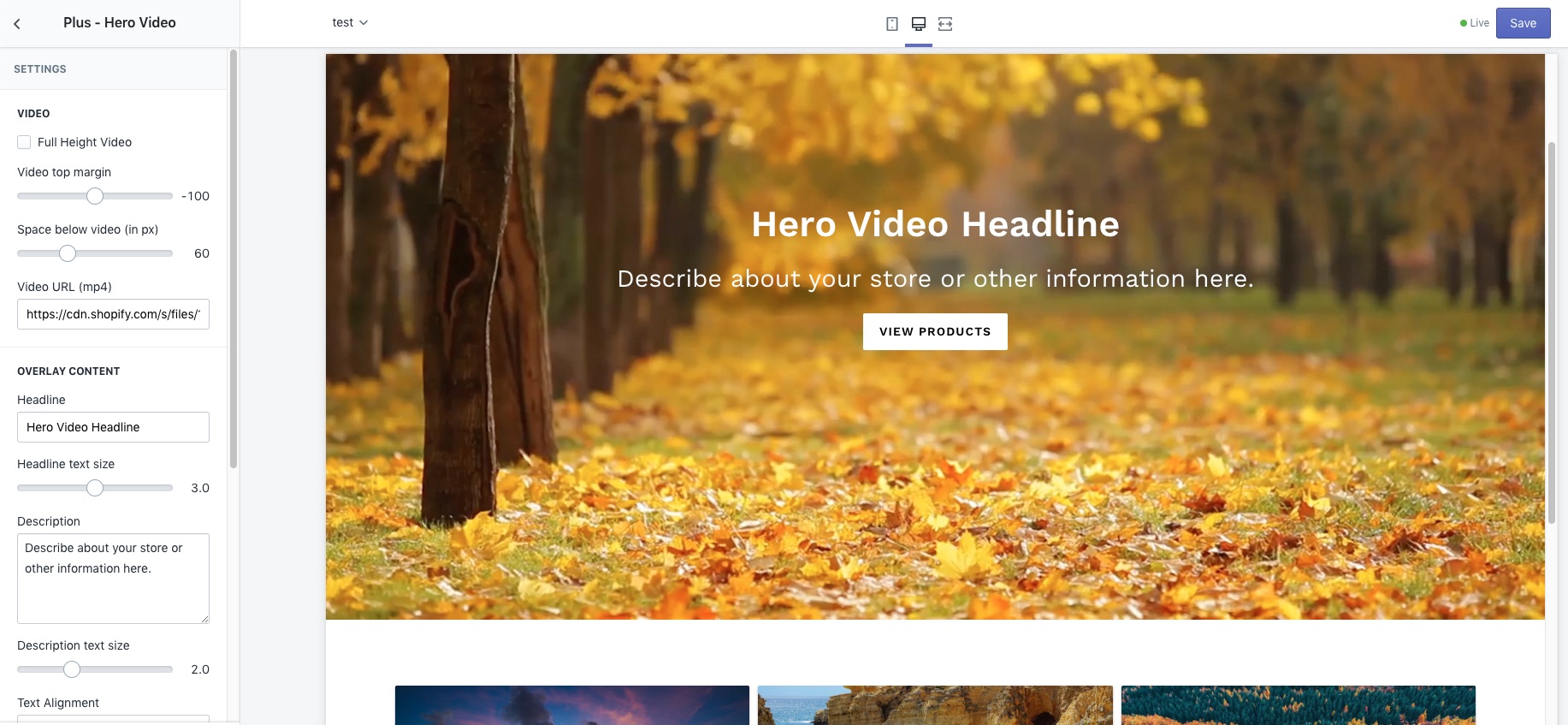Select the coastal cliffs thumbnail image
This screenshot has width=1568, height=725.
click(x=935, y=704)
